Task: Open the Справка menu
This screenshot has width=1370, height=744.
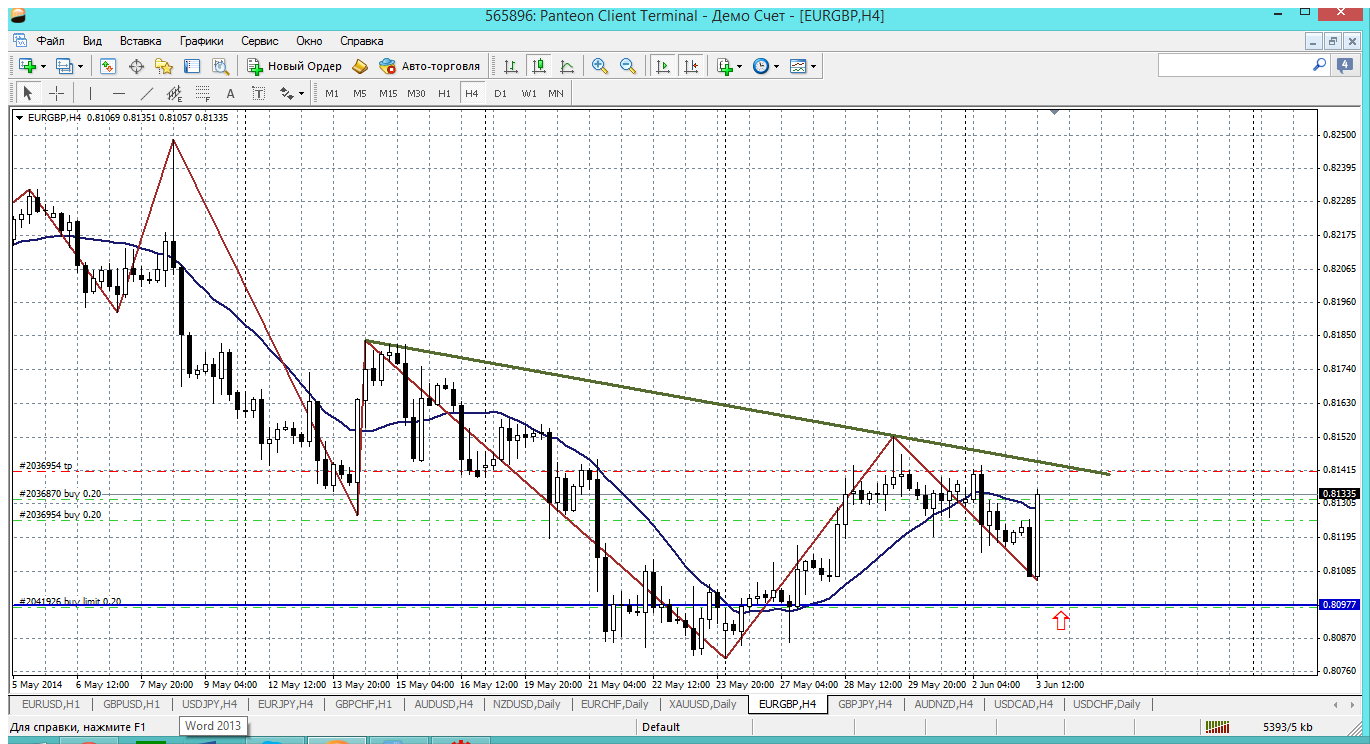Action: click(362, 41)
